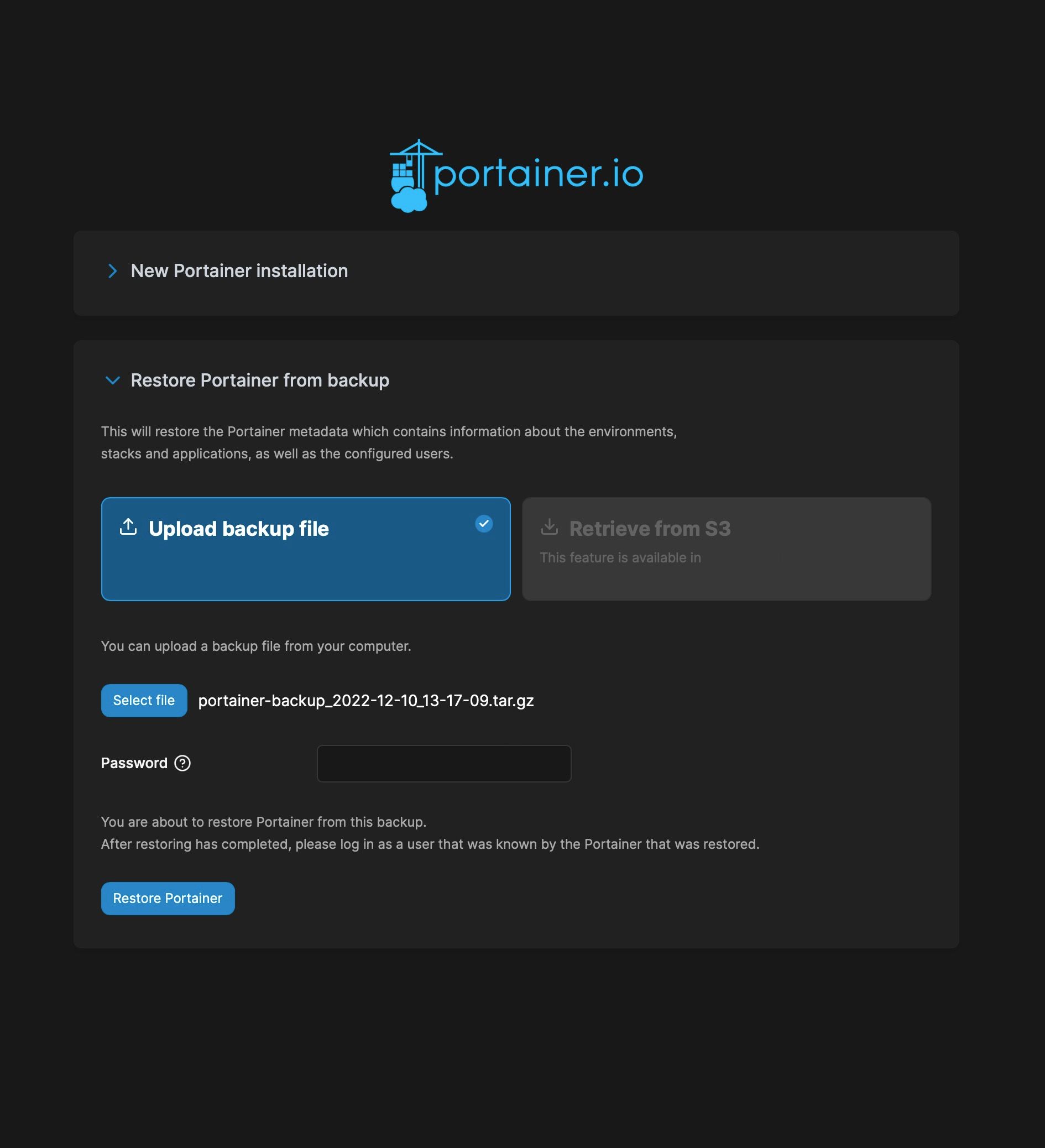
Task: Expand the New Portainer installation section
Action: coord(113,271)
